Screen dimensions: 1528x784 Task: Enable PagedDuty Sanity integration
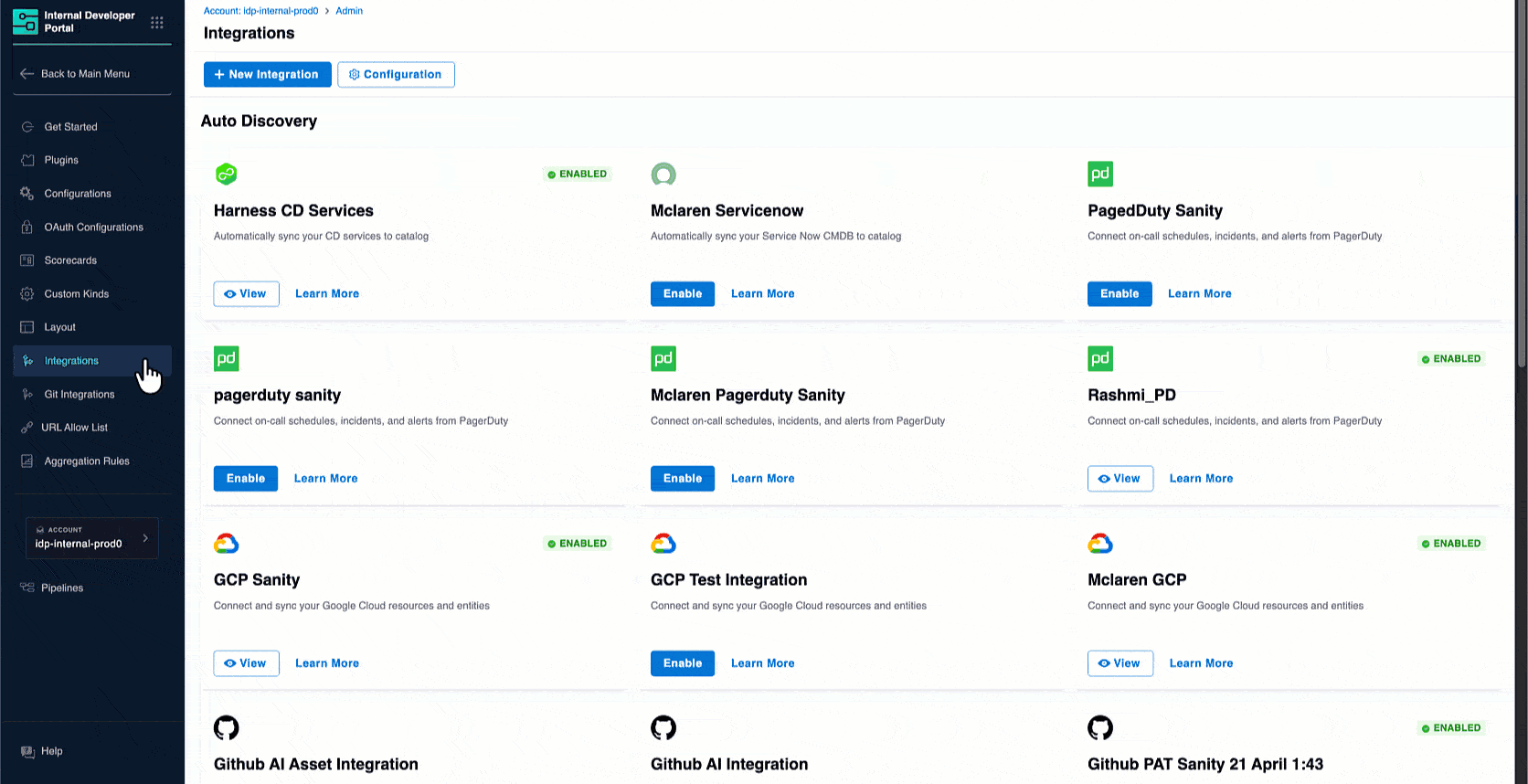[1119, 294]
